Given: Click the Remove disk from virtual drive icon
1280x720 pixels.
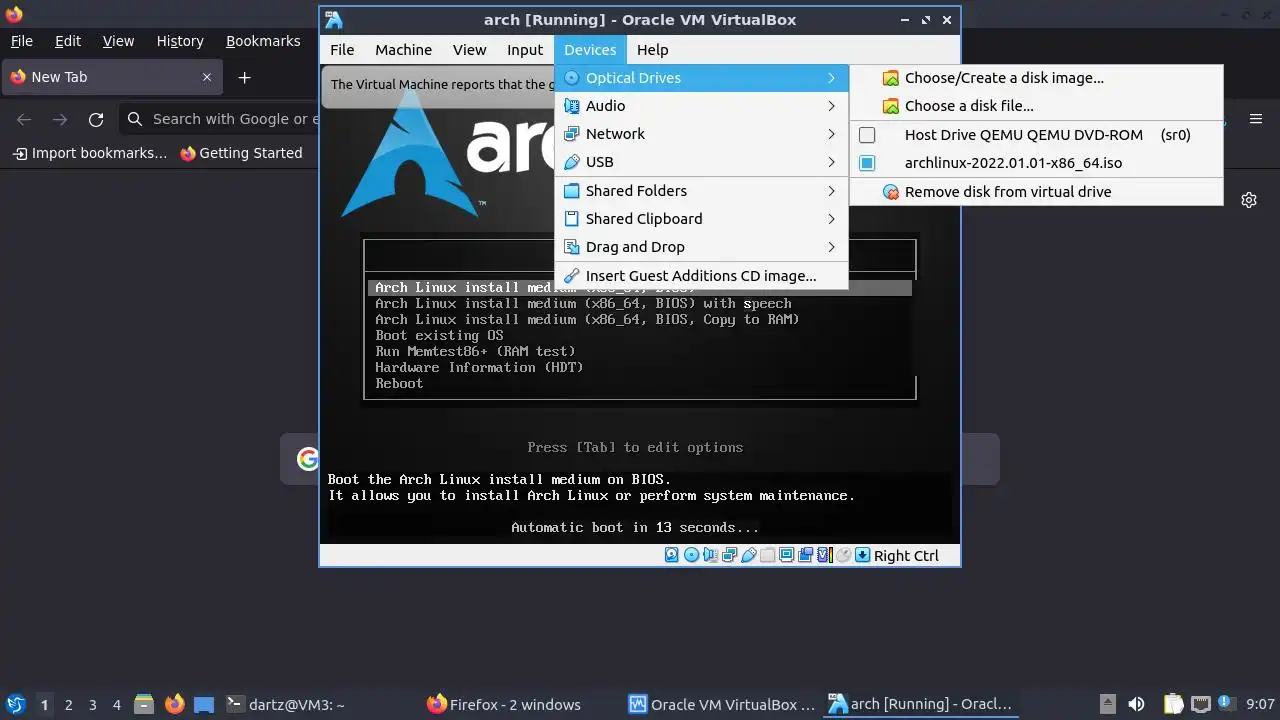Looking at the screenshot, I should click(x=891, y=192).
